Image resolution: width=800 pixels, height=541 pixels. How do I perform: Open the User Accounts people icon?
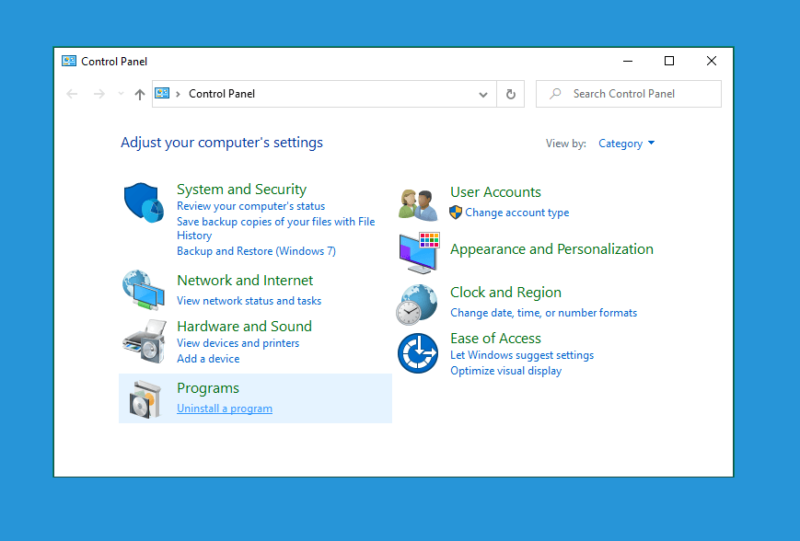[418, 205]
